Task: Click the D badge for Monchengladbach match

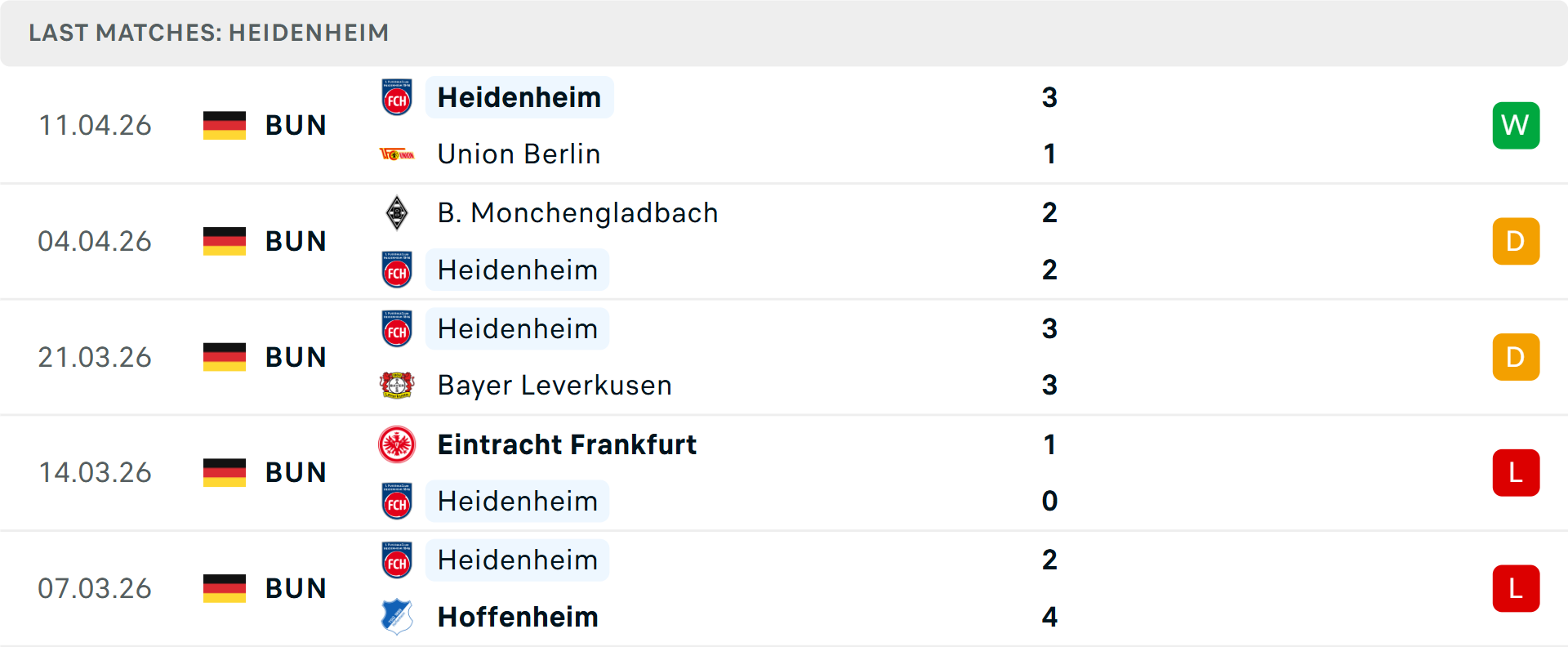Action: tap(1516, 241)
